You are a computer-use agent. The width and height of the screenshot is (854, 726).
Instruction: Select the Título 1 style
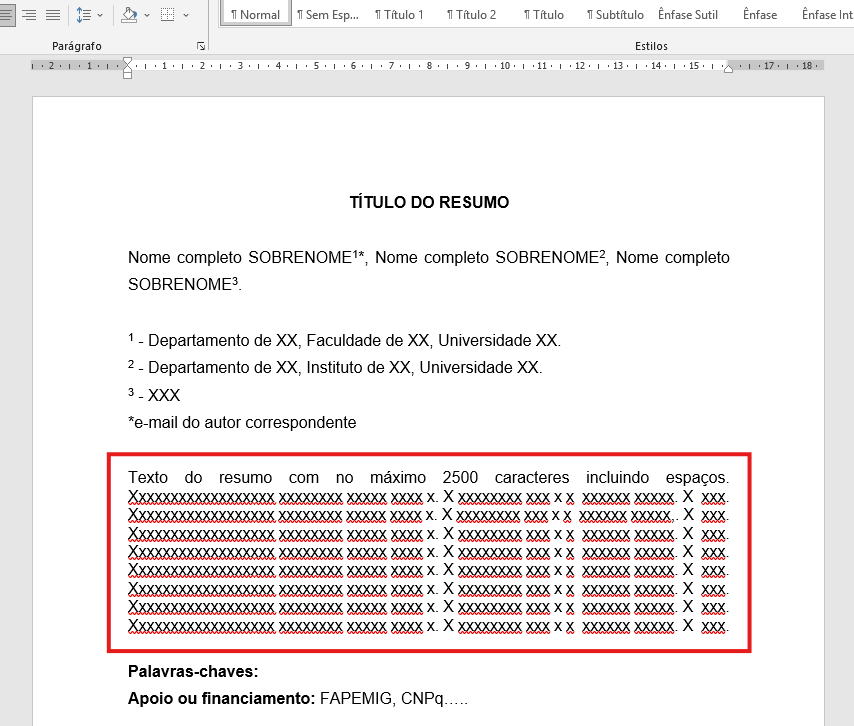pos(399,15)
